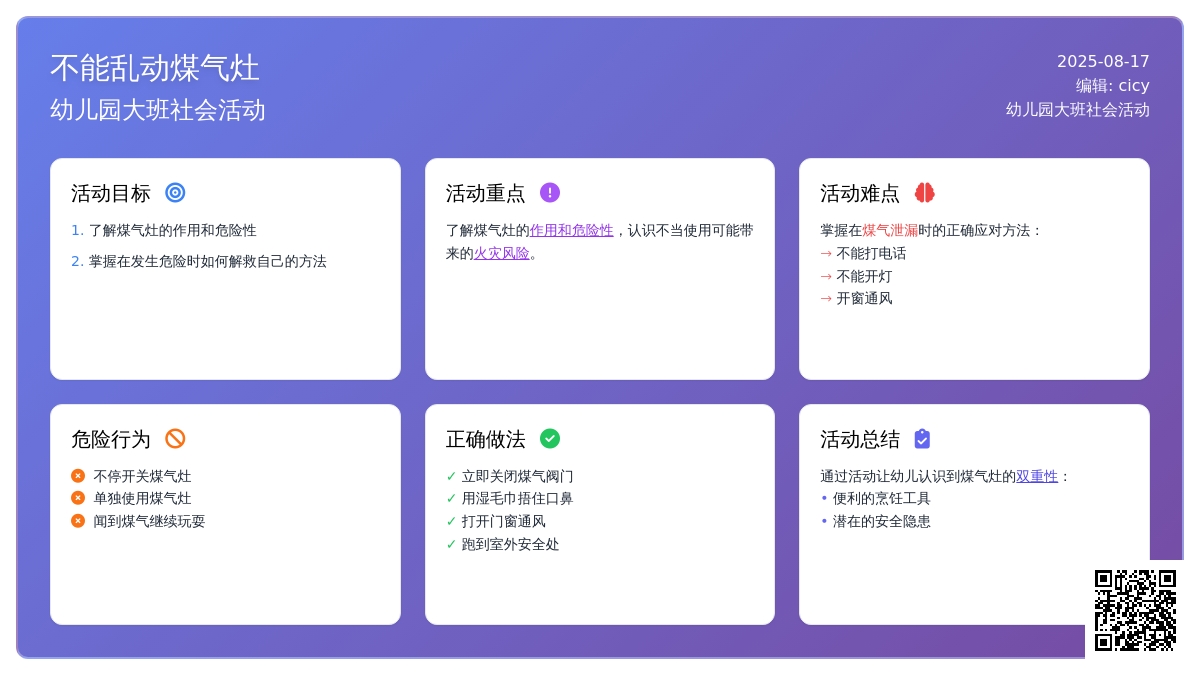Click the 不停开关煤气灶 text
The image size is (1200, 675).
142,477
